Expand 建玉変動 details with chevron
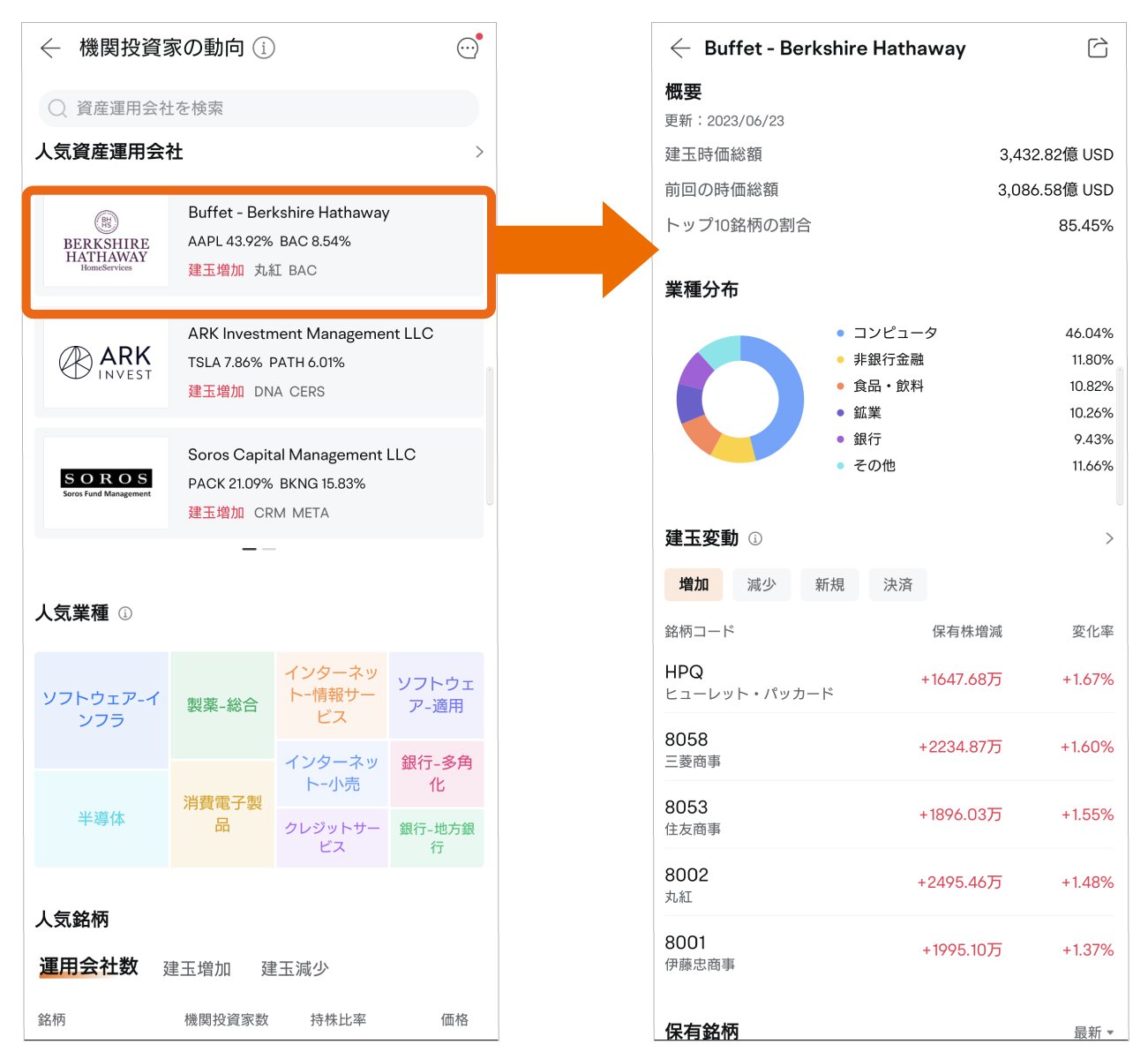The width and height of the screenshot is (1148, 1059). point(1109,538)
